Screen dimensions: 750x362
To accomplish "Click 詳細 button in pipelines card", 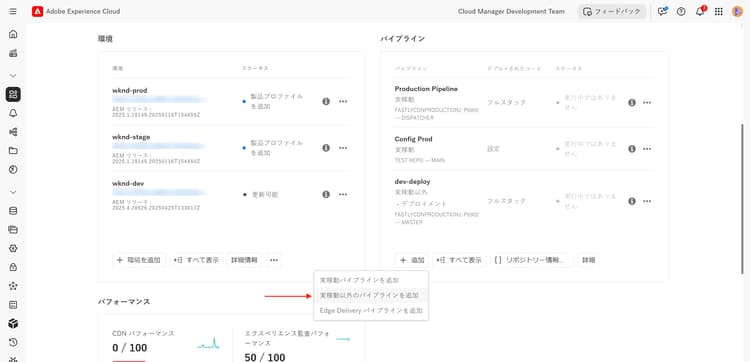I will [588, 260].
